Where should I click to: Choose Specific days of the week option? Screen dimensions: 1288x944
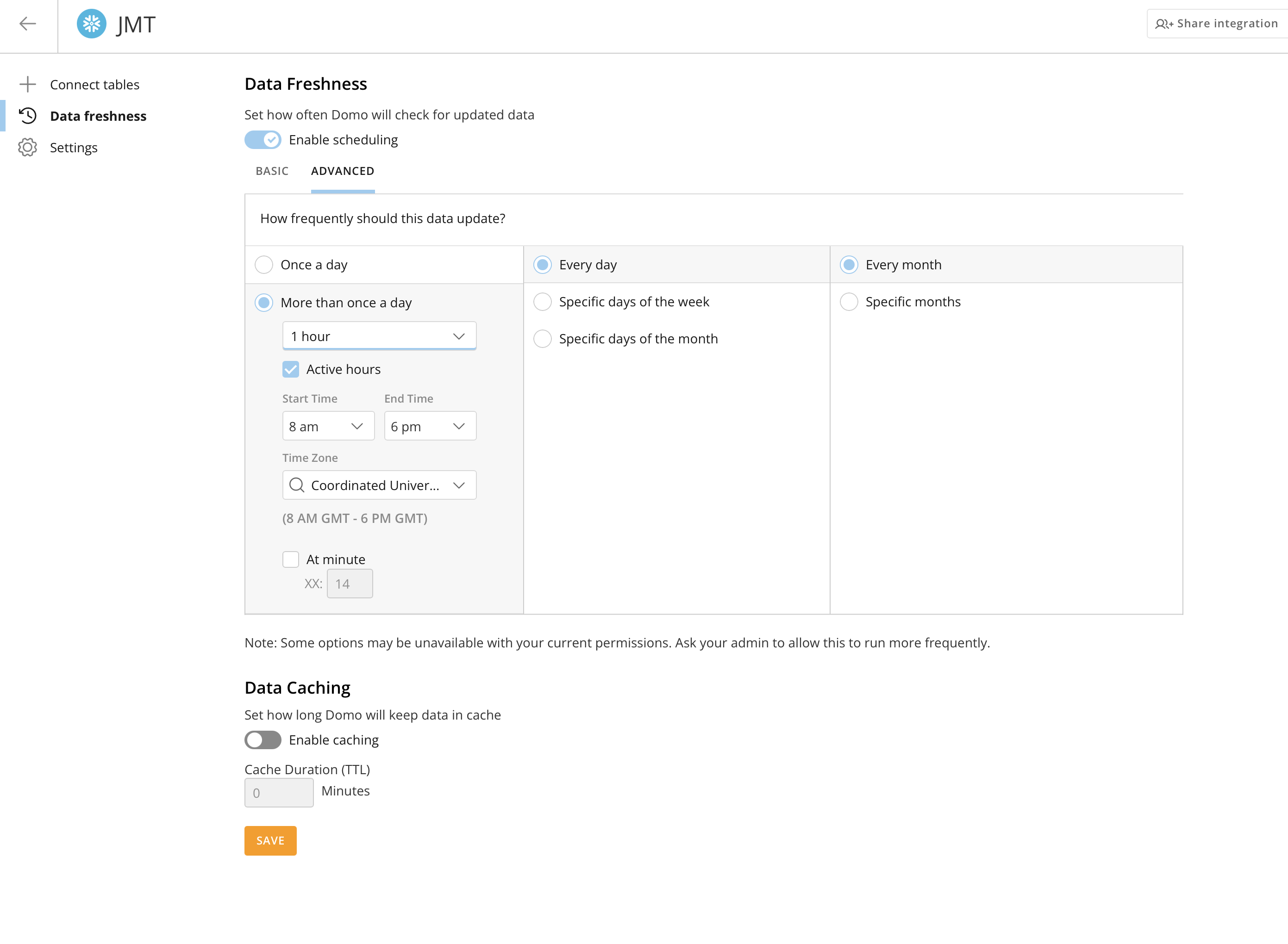[542, 302]
